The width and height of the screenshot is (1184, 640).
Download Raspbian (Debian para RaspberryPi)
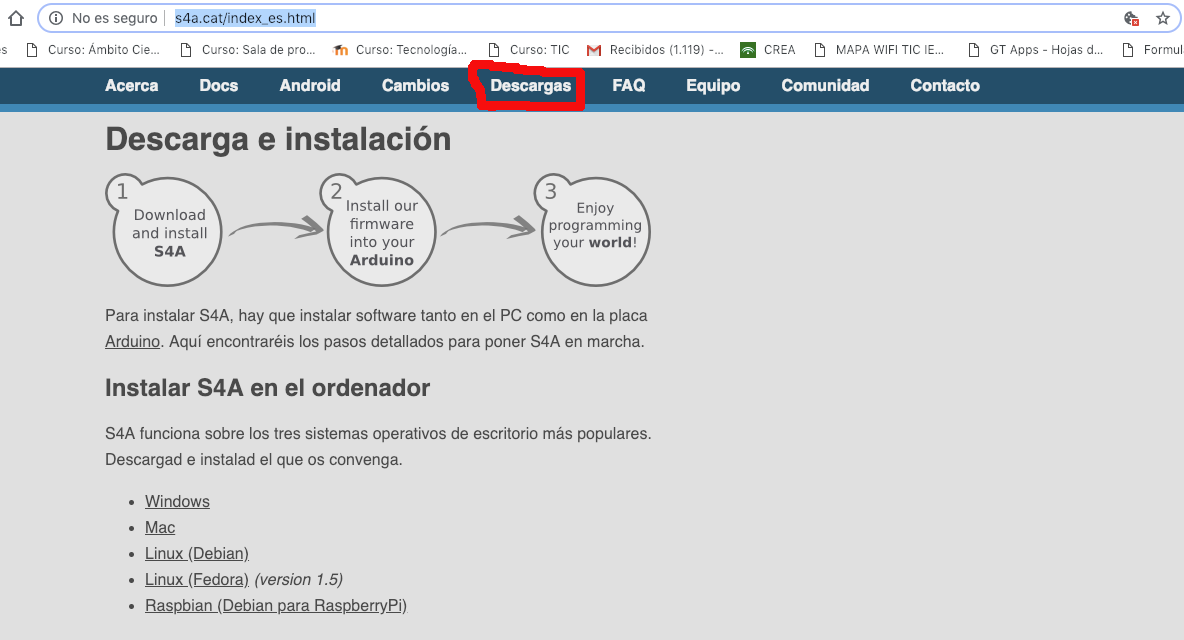coord(276,605)
